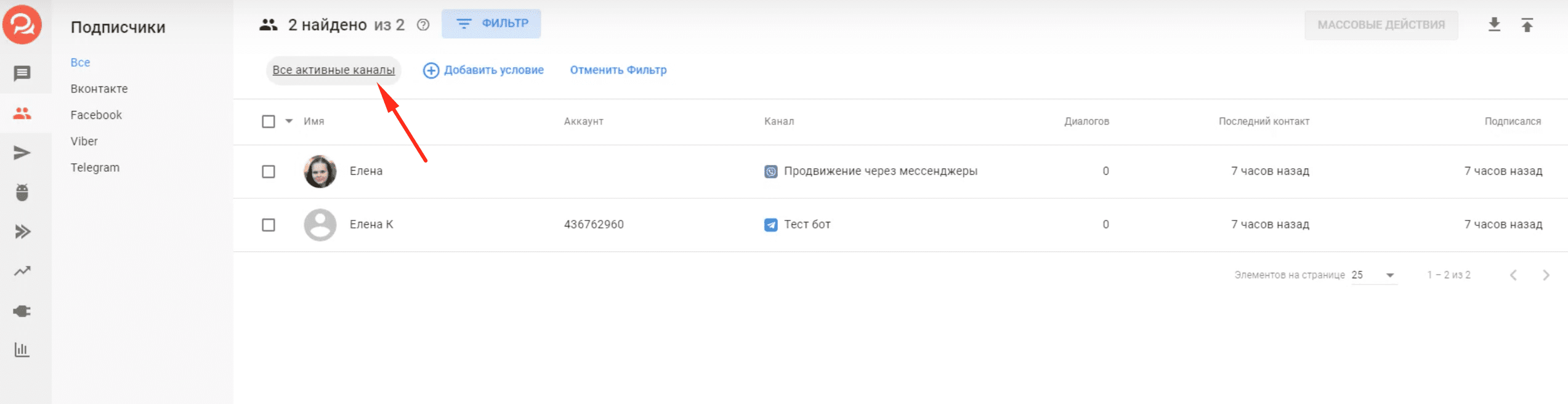The width and height of the screenshot is (1568, 404).
Task: Open the trending line analytics icon
Action: pyautogui.click(x=22, y=271)
